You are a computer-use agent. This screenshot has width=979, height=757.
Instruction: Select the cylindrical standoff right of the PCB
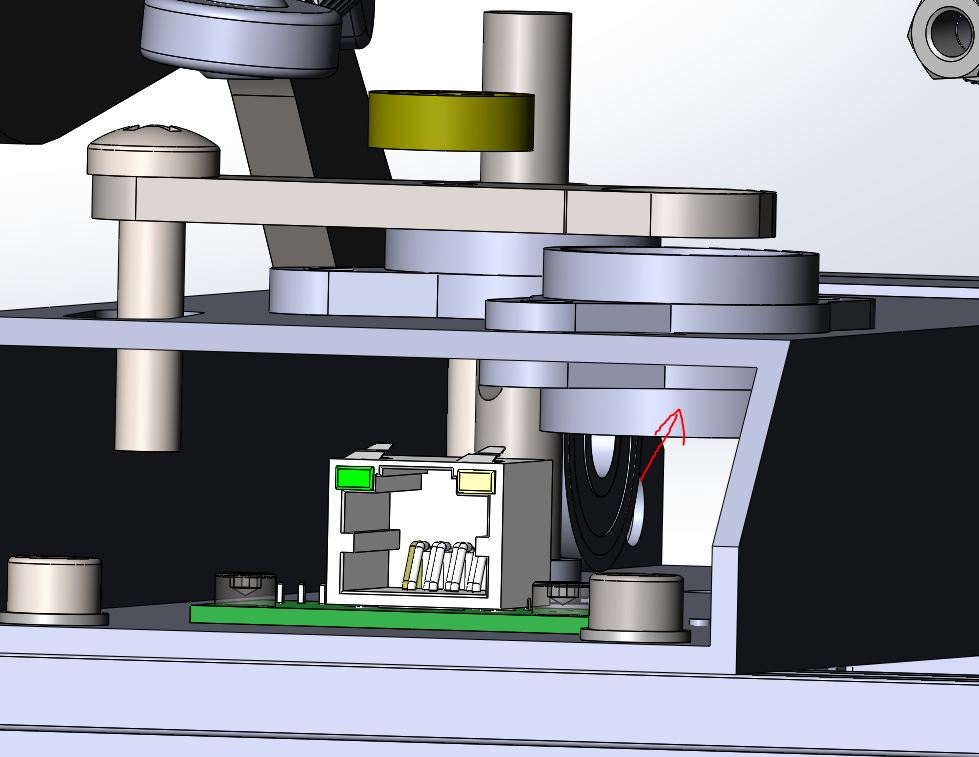(636, 604)
